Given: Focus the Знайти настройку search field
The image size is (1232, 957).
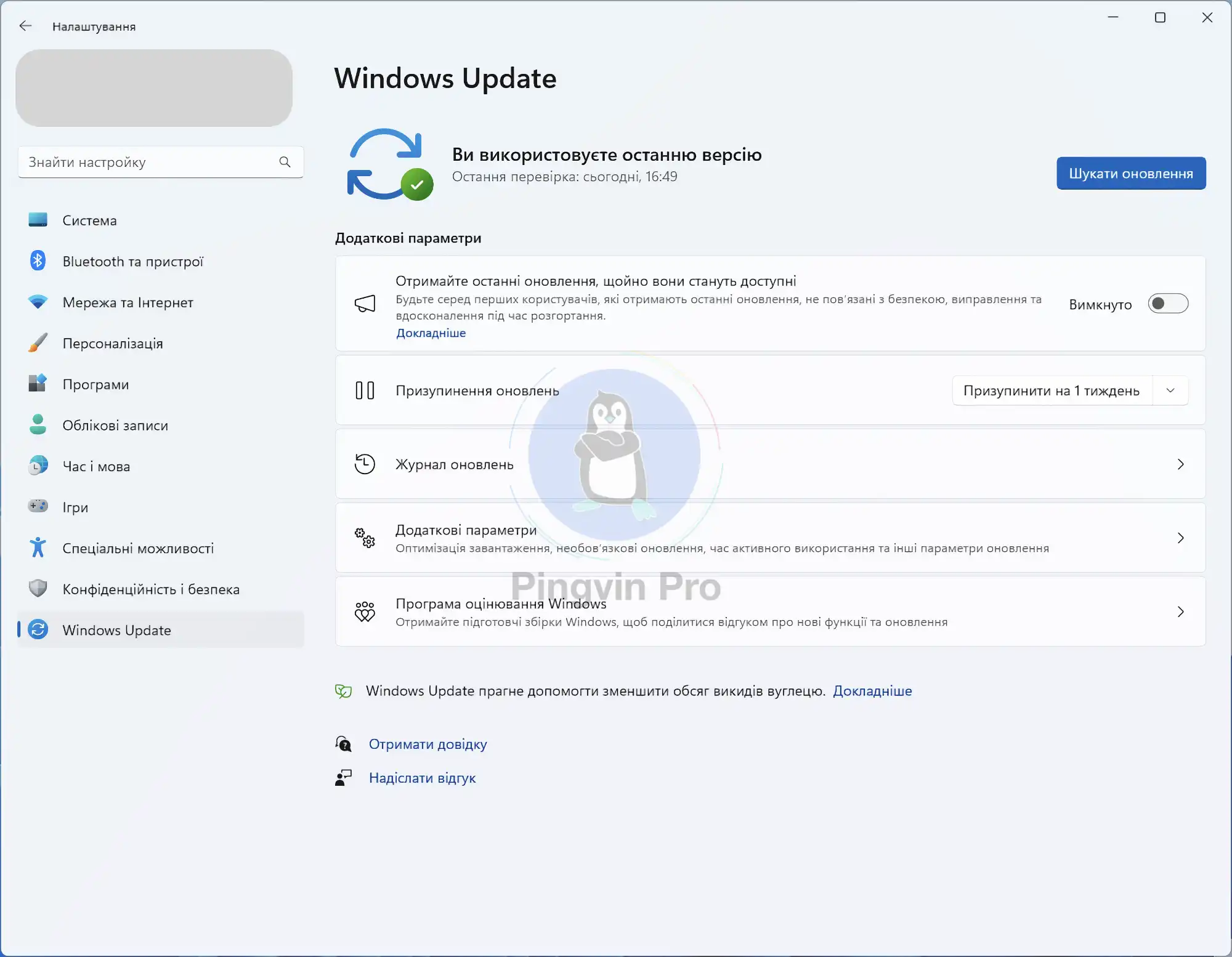Looking at the screenshot, I should pyautogui.click(x=161, y=162).
